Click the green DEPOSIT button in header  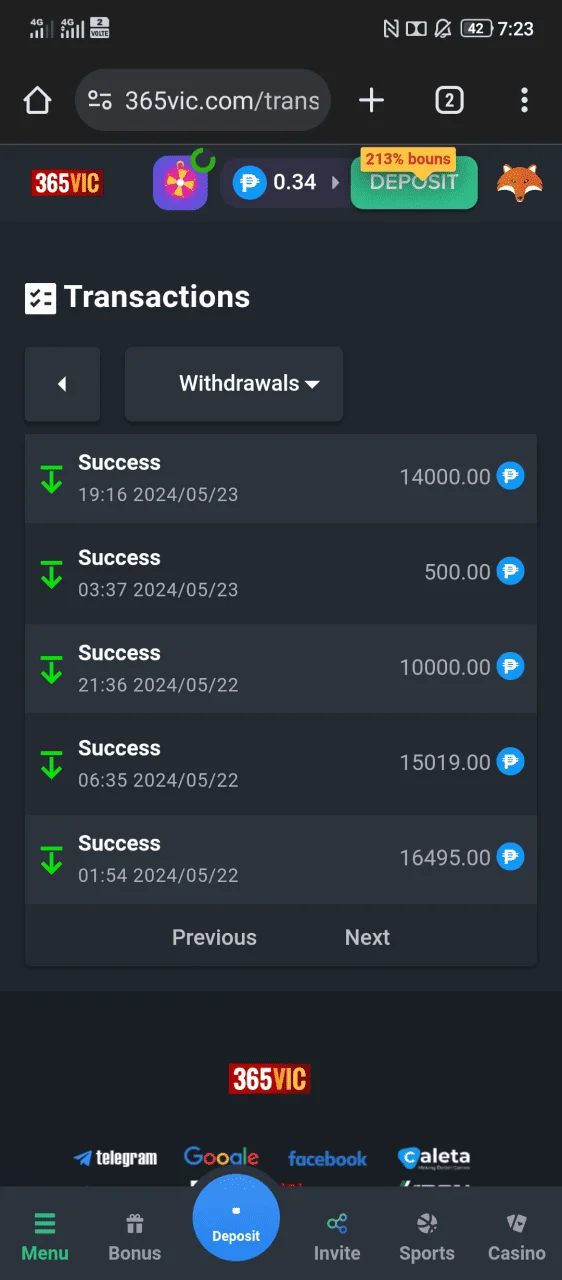pyautogui.click(x=414, y=182)
